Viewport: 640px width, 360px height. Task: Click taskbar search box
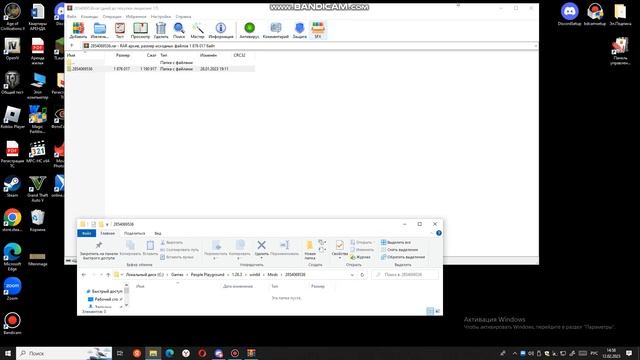pyautogui.click(x=64, y=353)
